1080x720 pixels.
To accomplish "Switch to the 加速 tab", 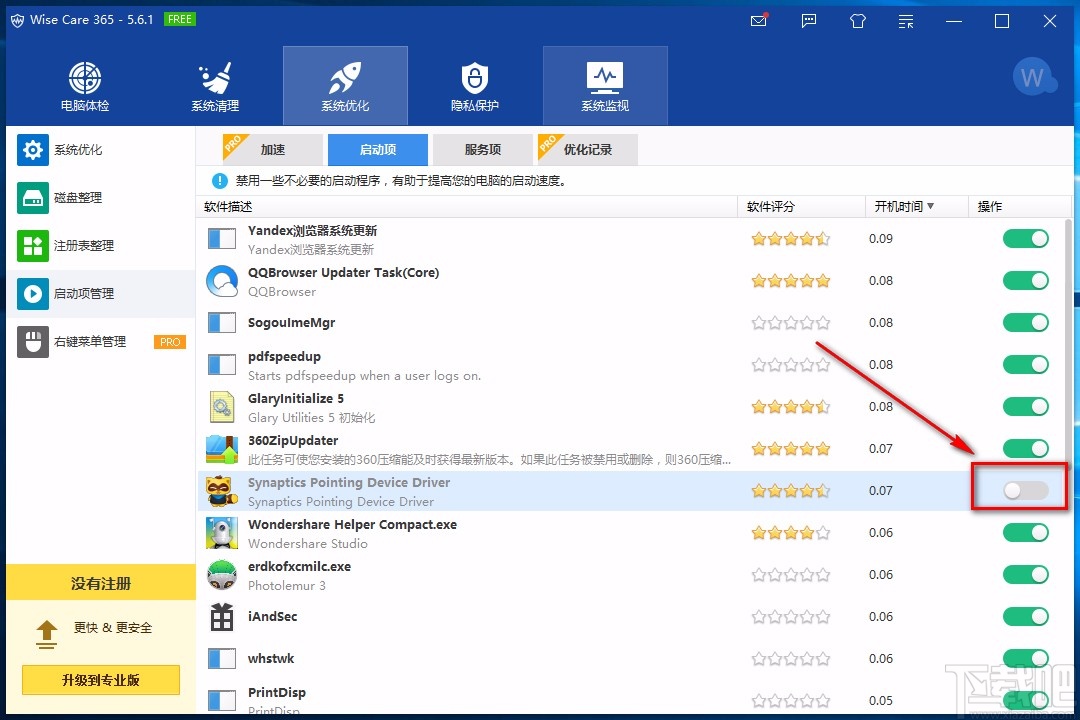I will coord(273,150).
